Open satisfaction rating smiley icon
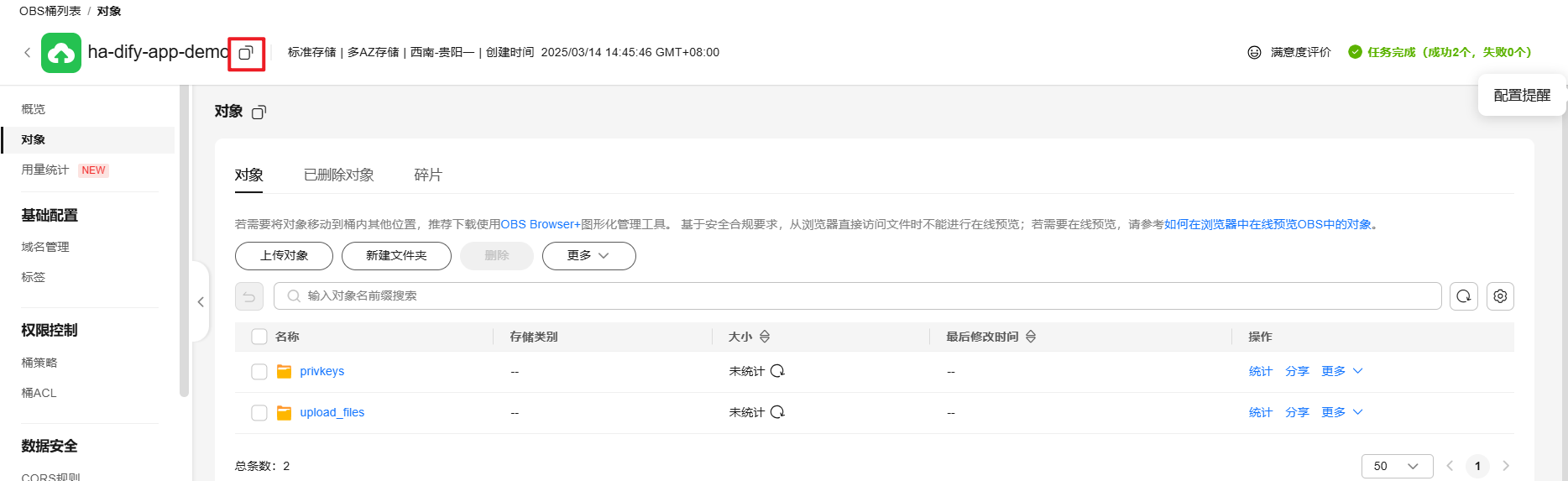Screen dimensions: 1568x481 tap(1254, 52)
